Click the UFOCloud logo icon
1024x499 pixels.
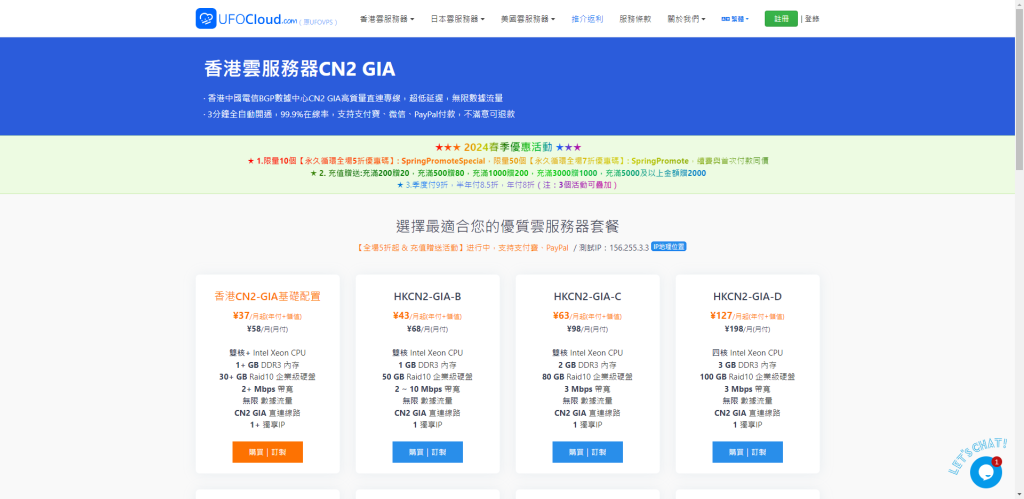coord(206,18)
